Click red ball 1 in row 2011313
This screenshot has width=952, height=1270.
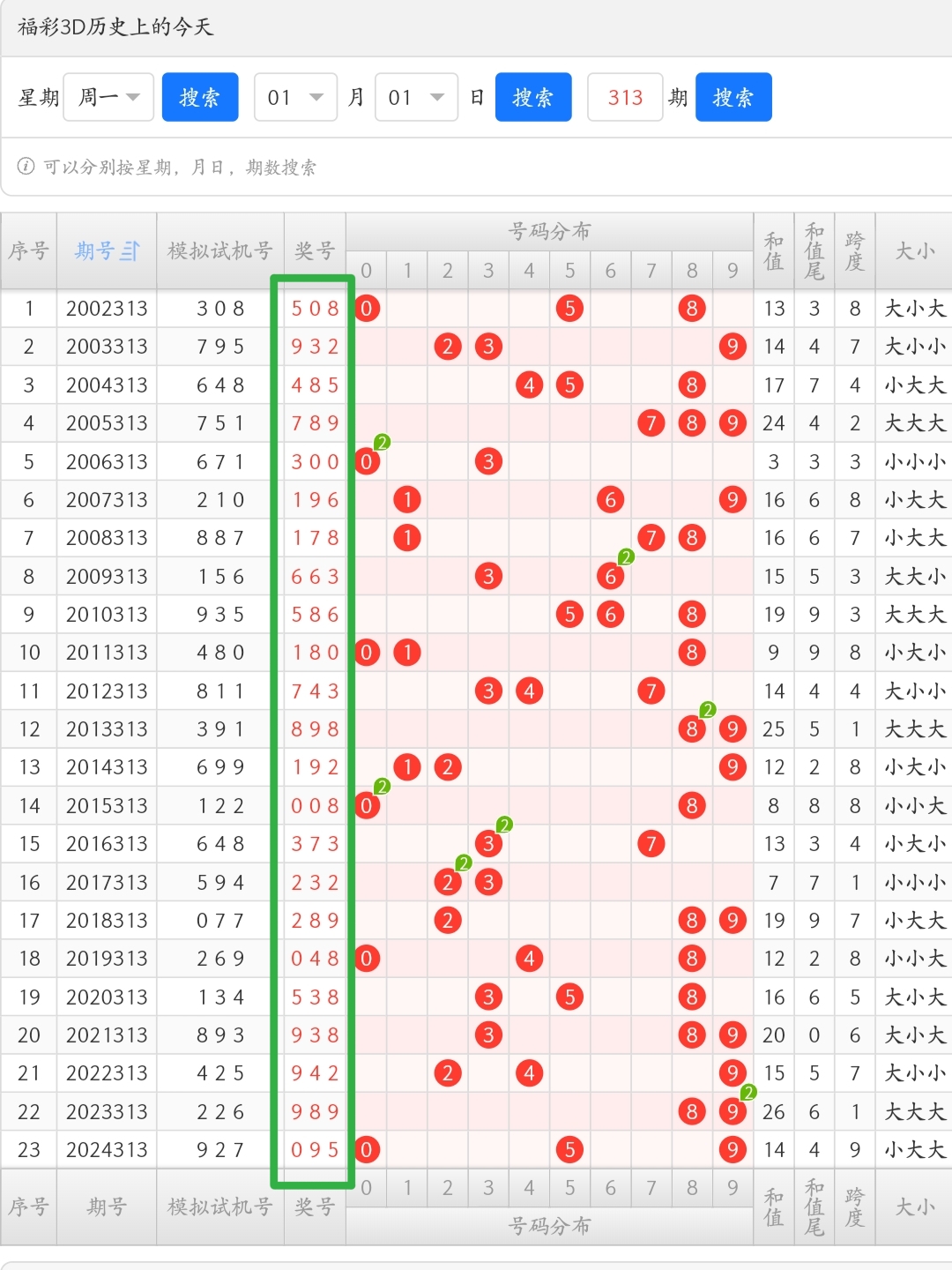tap(407, 653)
